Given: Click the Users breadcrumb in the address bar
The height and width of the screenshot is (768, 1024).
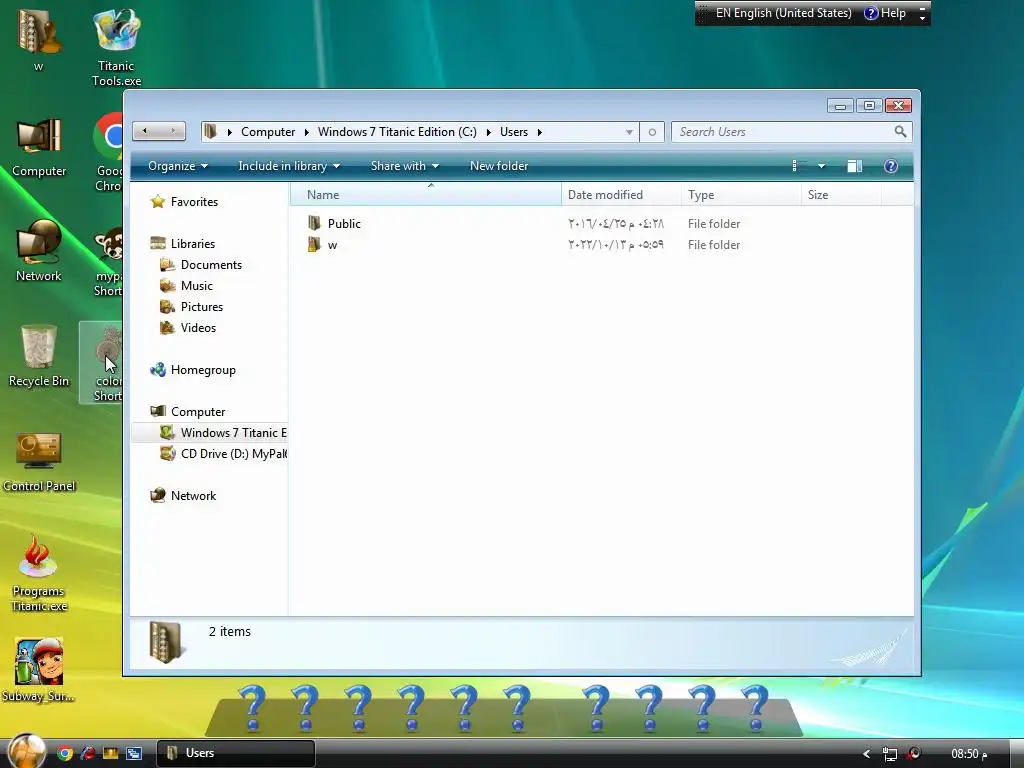Looking at the screenshot, I should tap(514, 132).
